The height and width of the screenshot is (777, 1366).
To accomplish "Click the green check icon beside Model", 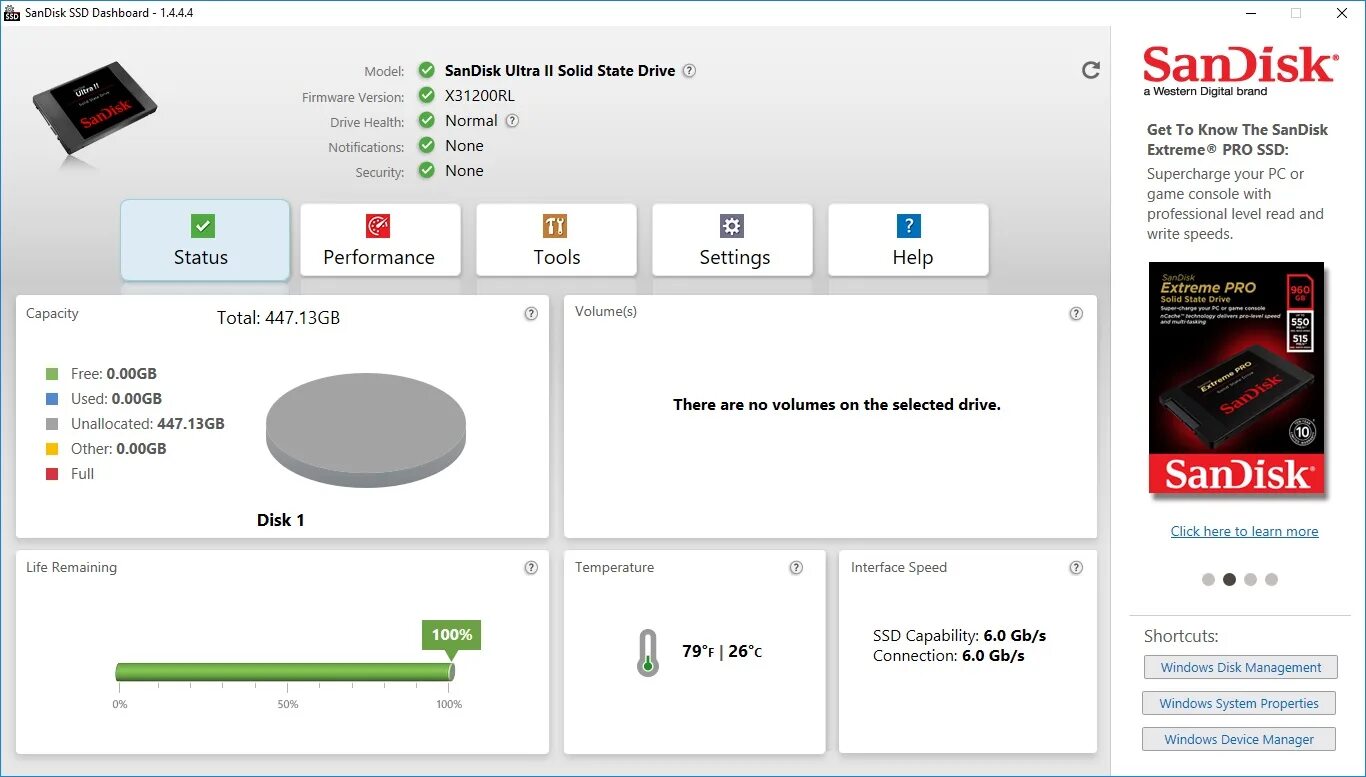I will pyautogui.click(x=426, y=70).
